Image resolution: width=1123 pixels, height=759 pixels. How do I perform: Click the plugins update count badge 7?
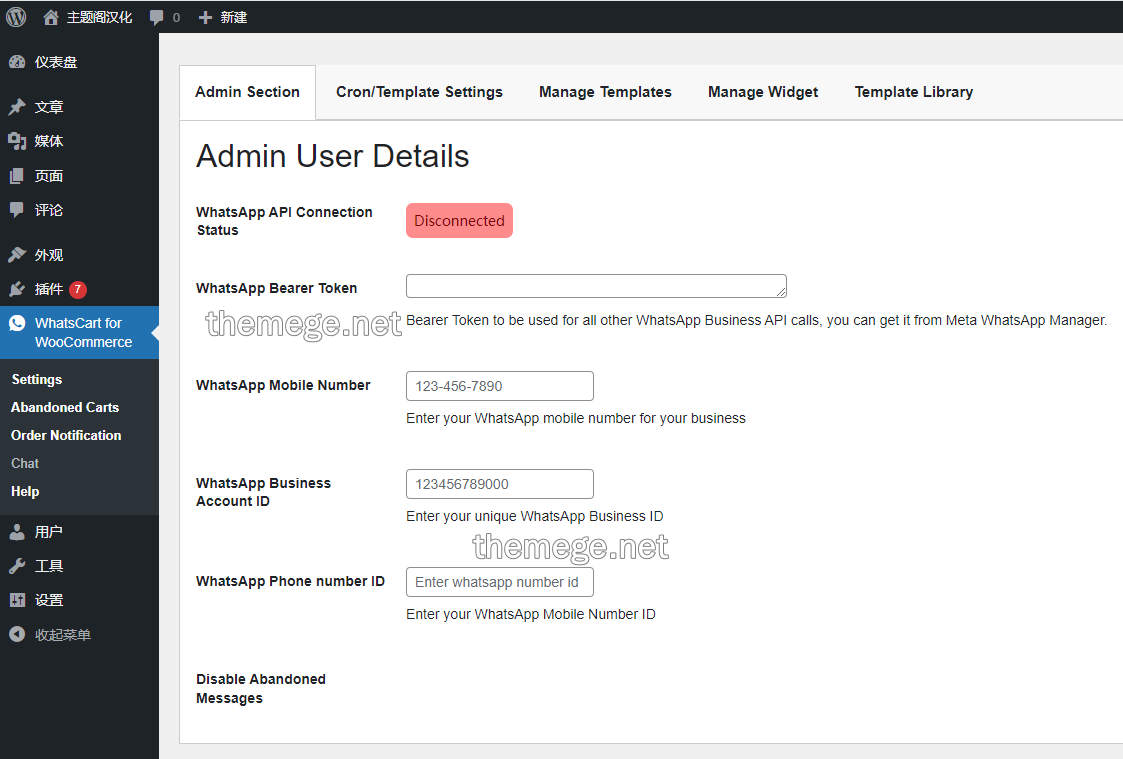[78, 289]
